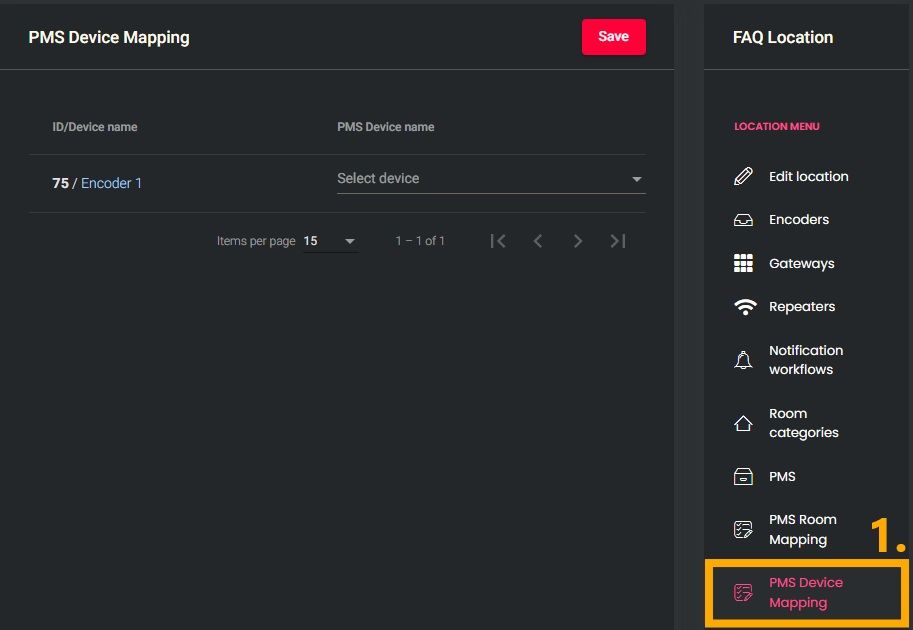
Task: Click the PMS Device Mapping checklist icon
Action: pyautogui.click(x=743, y=593)
